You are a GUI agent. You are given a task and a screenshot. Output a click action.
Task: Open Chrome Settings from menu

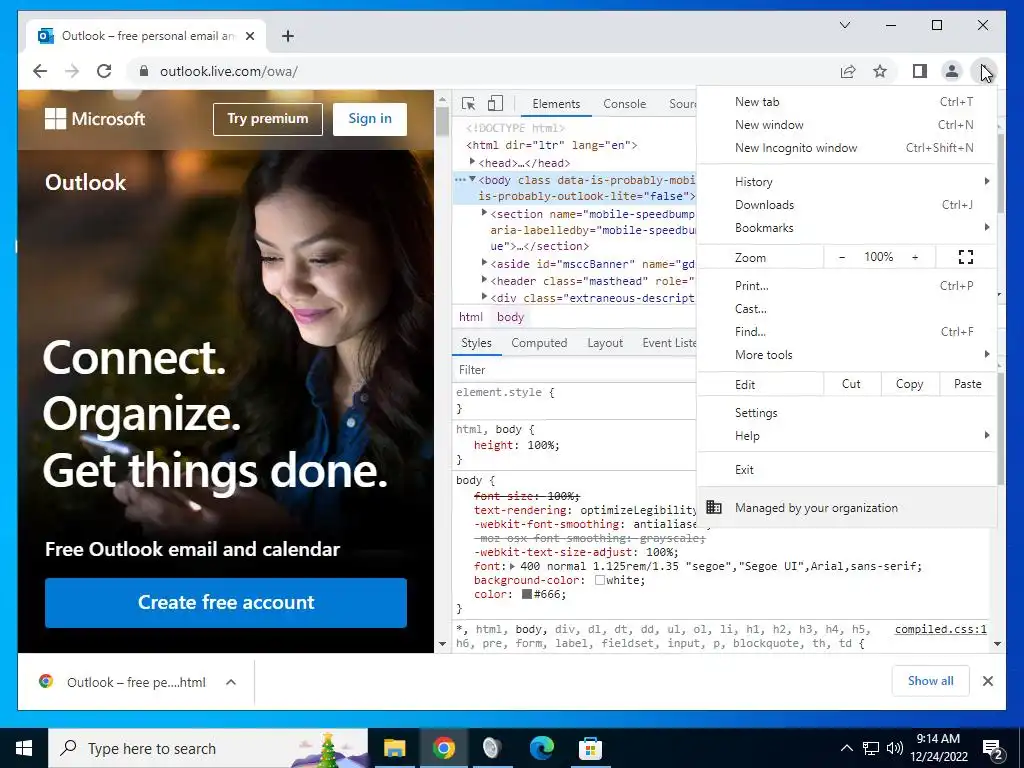tap(847, 413)
